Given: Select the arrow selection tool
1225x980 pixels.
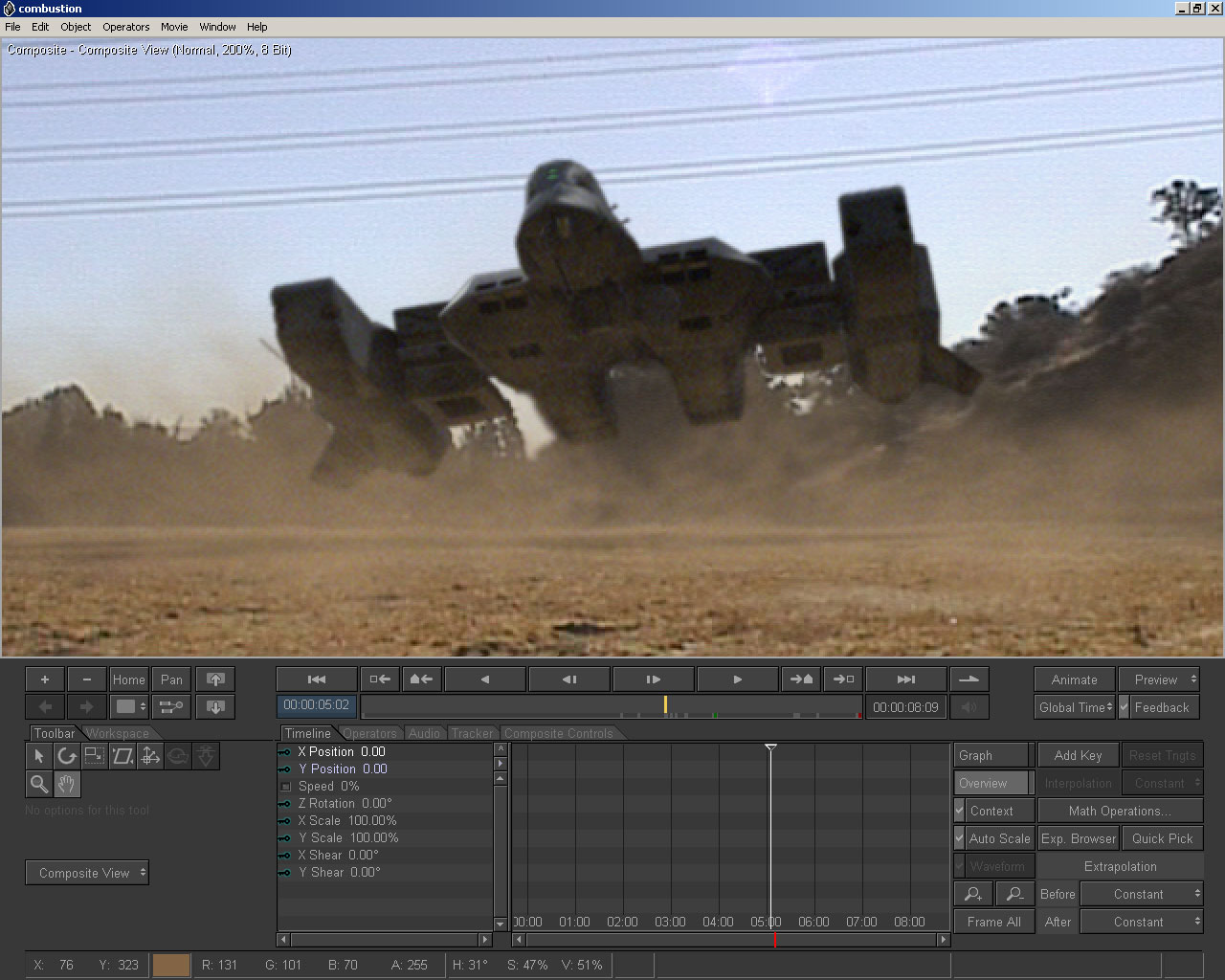Looking at the screenshot, I should coord(39,756).
